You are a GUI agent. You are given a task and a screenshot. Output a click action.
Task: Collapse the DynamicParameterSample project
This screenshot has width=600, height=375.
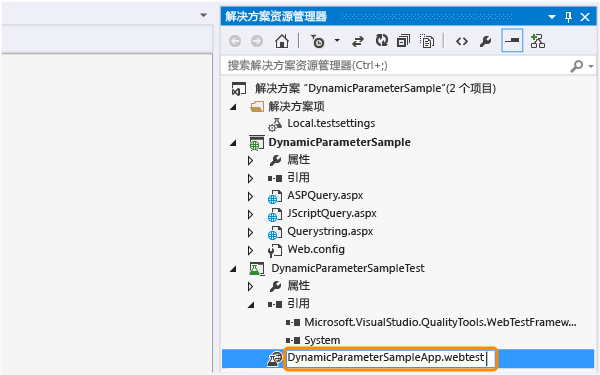point(233,143)
